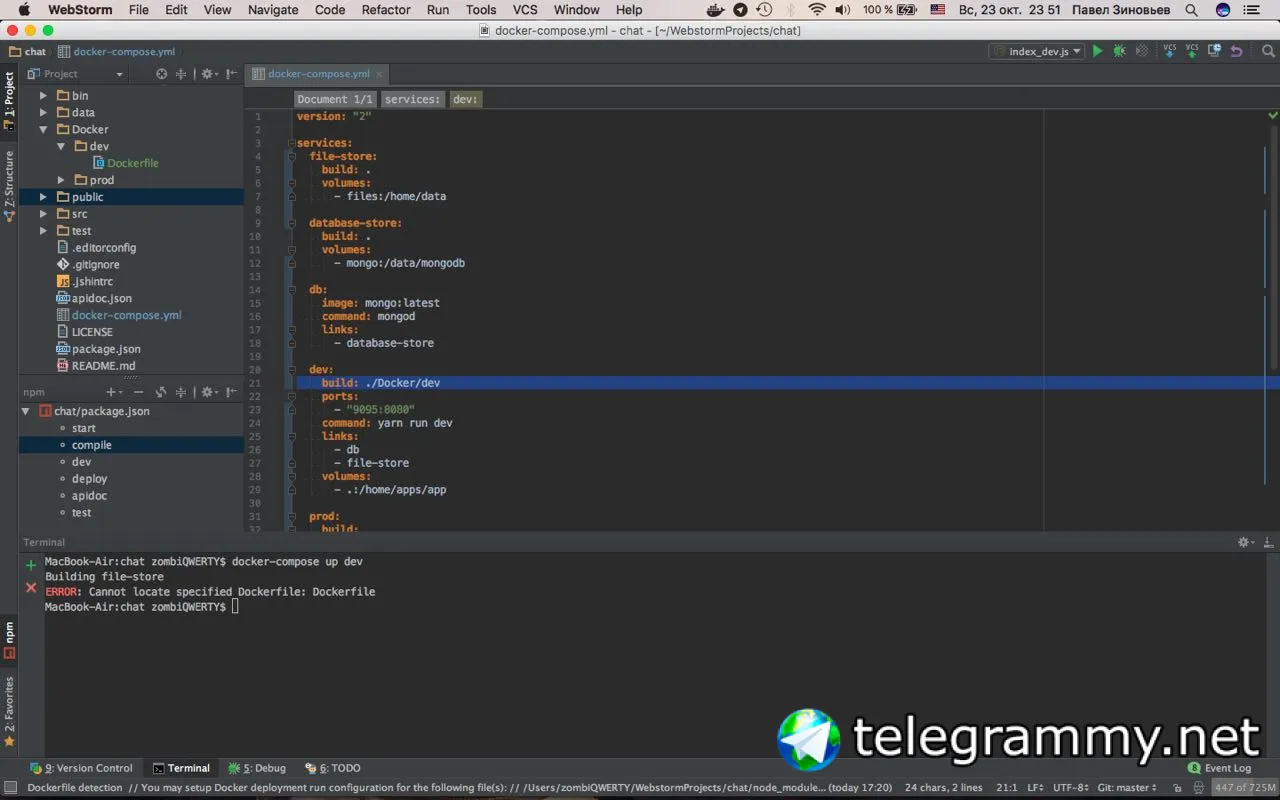Open the 9: Version Control tab
This screenshot has width=1280, height=800.
click(81, 768)
